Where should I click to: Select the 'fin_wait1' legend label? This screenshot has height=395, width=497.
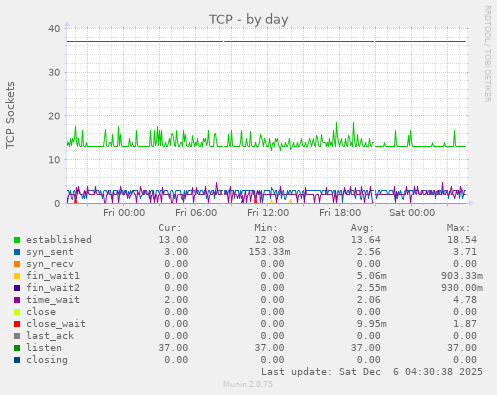point(53,276)
